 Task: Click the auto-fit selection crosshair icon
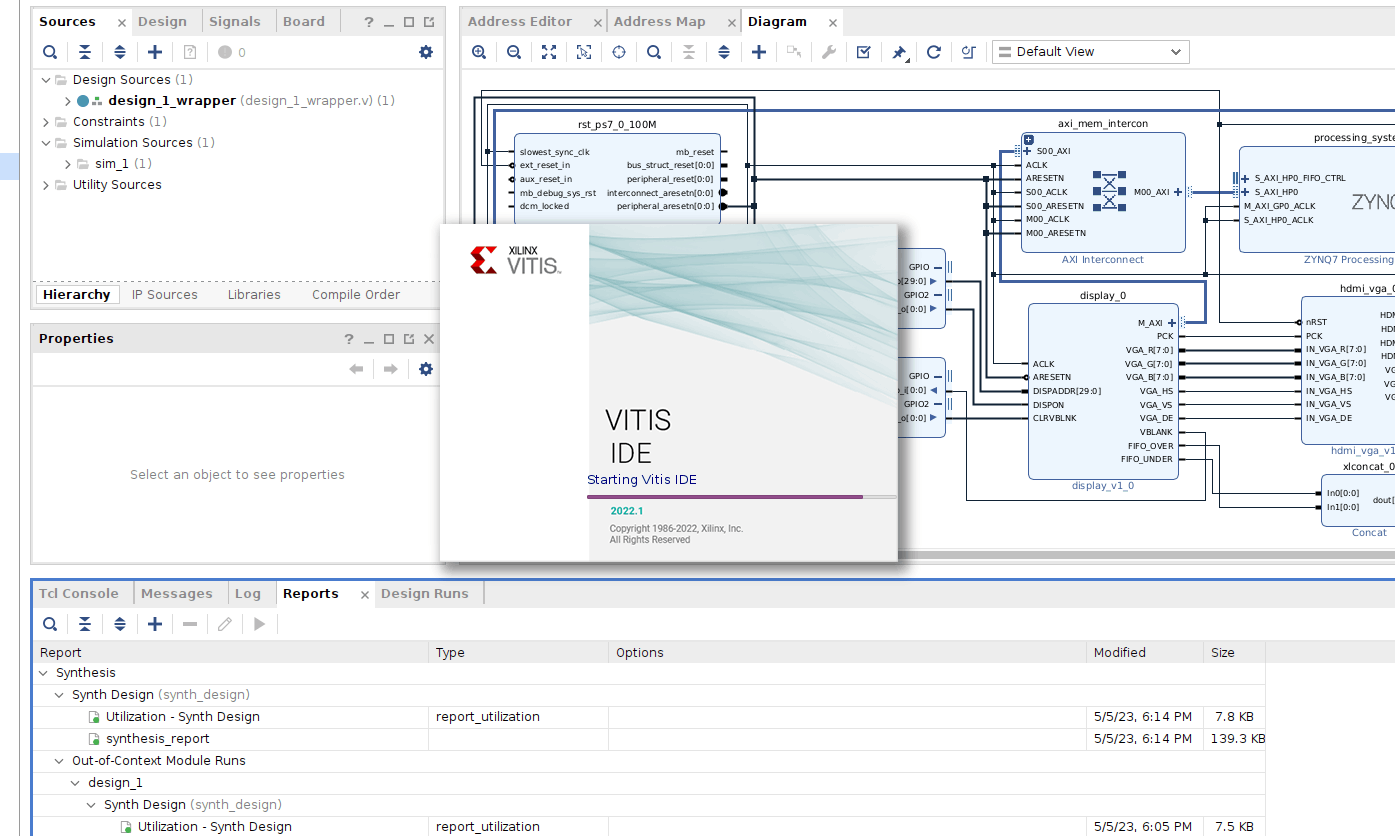619,52
